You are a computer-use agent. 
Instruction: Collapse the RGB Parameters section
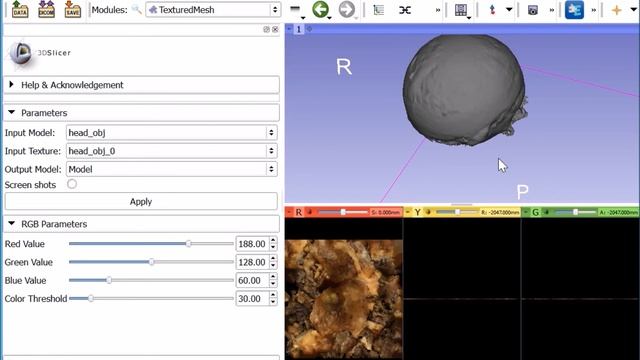(x=141, y=224)
